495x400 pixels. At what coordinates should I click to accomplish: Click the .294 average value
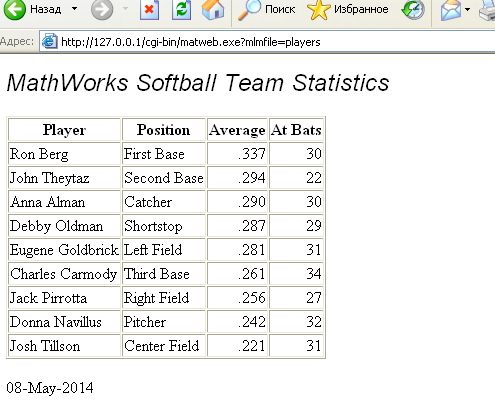pyautogui.click(x=252, y=178)
